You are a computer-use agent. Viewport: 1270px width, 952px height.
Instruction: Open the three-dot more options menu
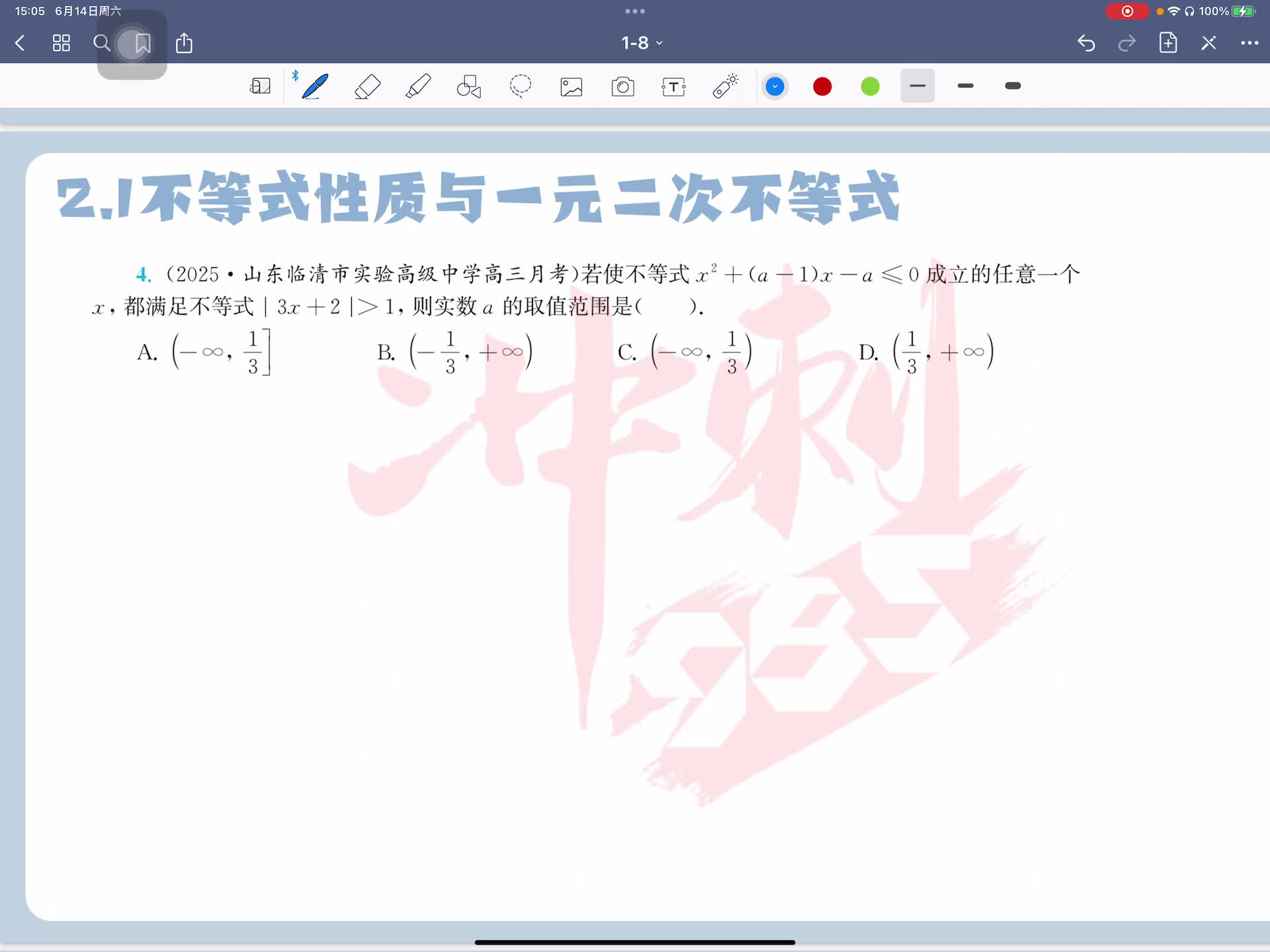(x=1249, y=43)
